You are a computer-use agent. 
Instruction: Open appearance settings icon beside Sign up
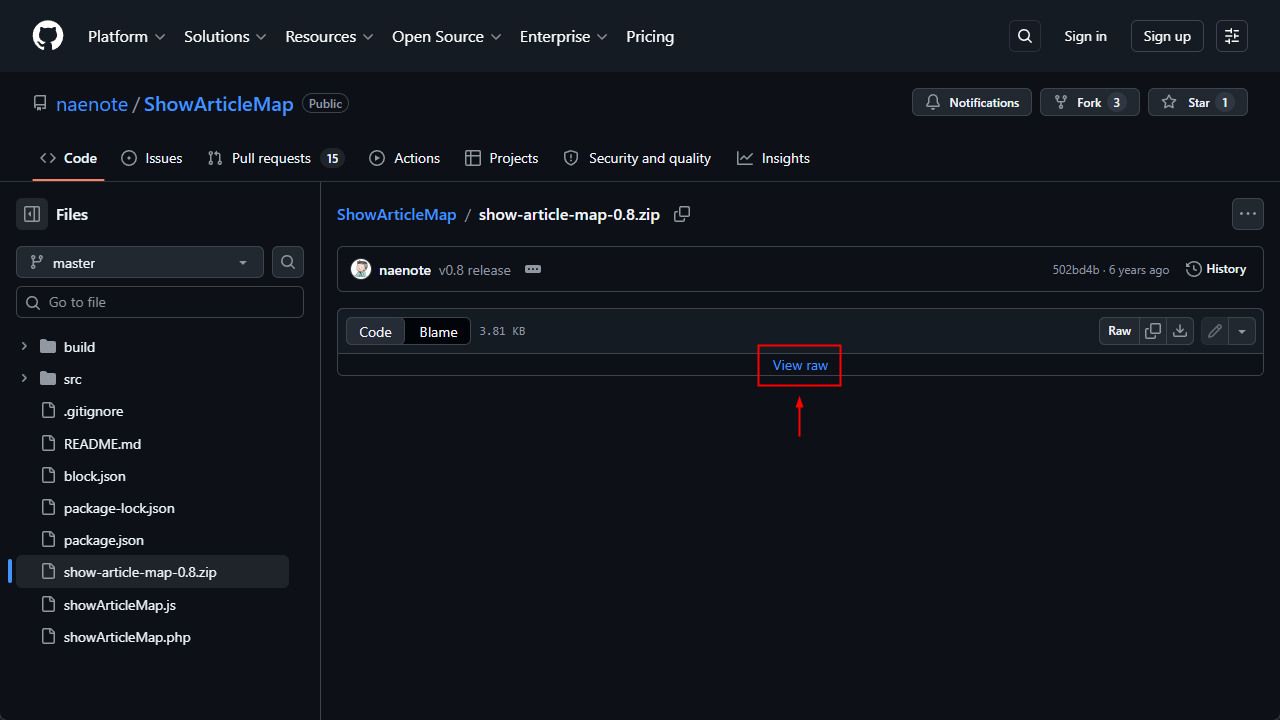click(1232, 36)
